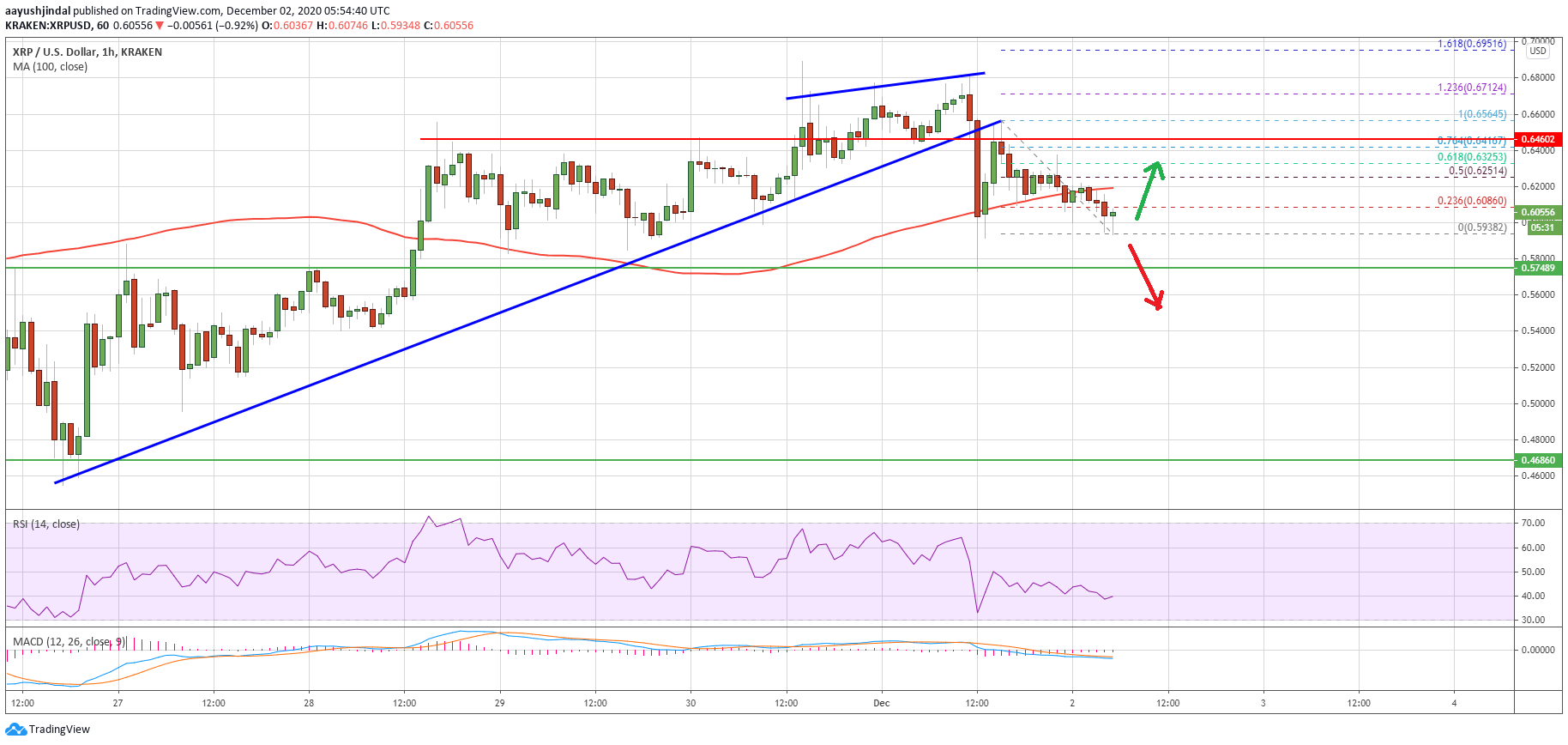
Task: Click the 1.618(0.69516) Fibonacci label
Action: 1472,44
